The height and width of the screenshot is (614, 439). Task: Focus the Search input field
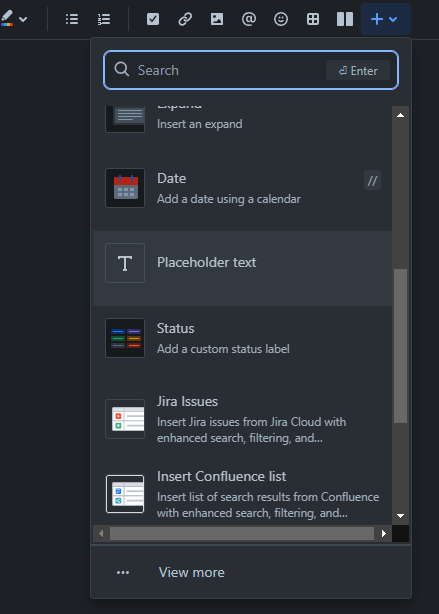(251, 70)
